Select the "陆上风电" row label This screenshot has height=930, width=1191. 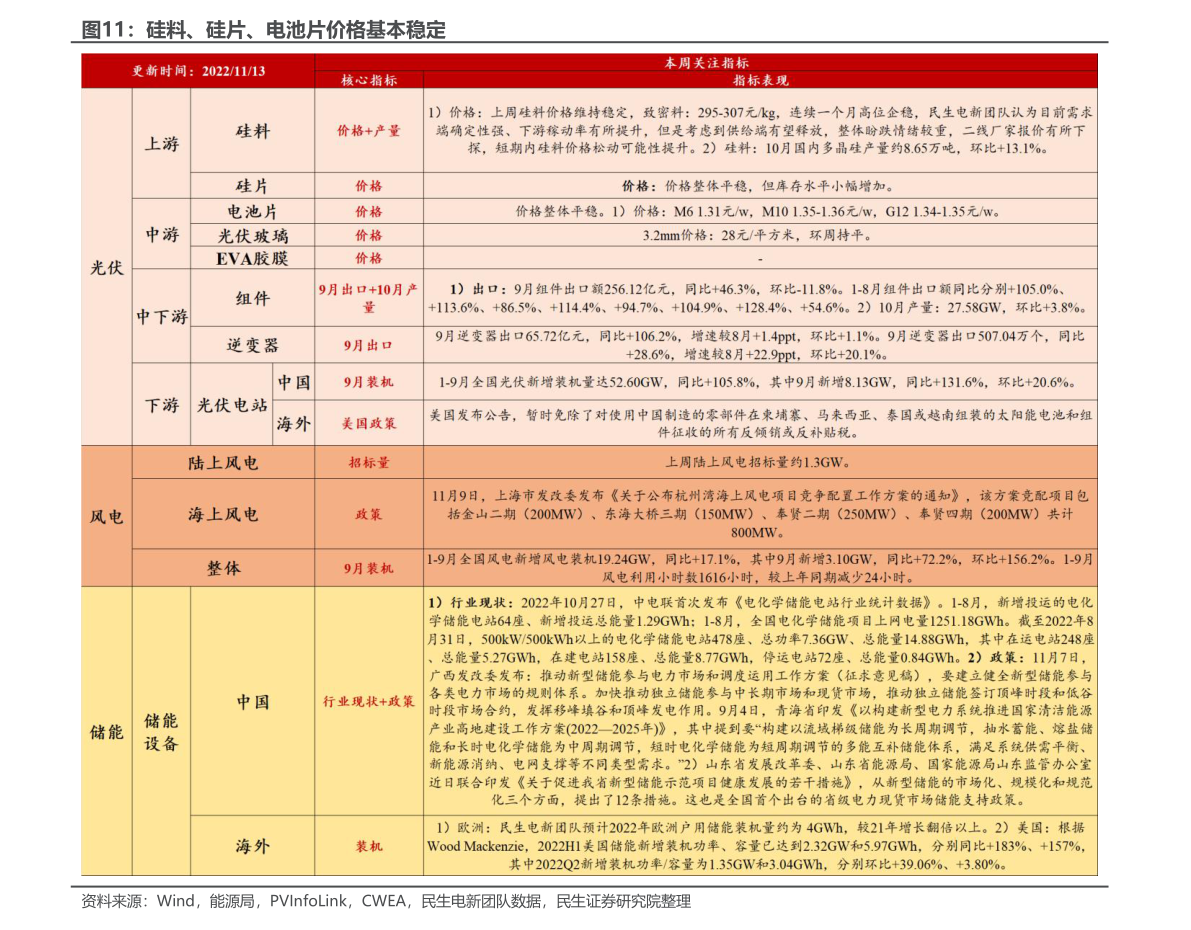click(x=223, y=463)
